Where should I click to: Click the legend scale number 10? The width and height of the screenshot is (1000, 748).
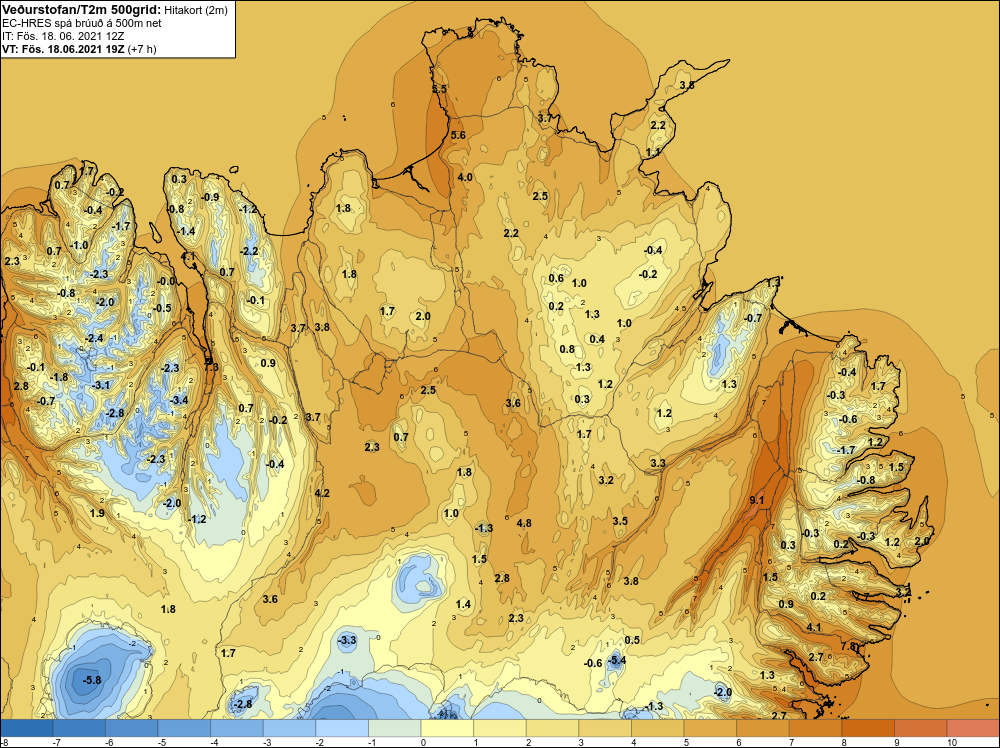click(952, 742)
